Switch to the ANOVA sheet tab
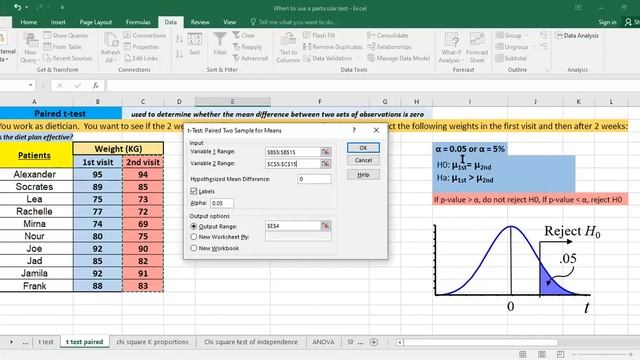The image size is (640, 360). (x=323, y=342)
